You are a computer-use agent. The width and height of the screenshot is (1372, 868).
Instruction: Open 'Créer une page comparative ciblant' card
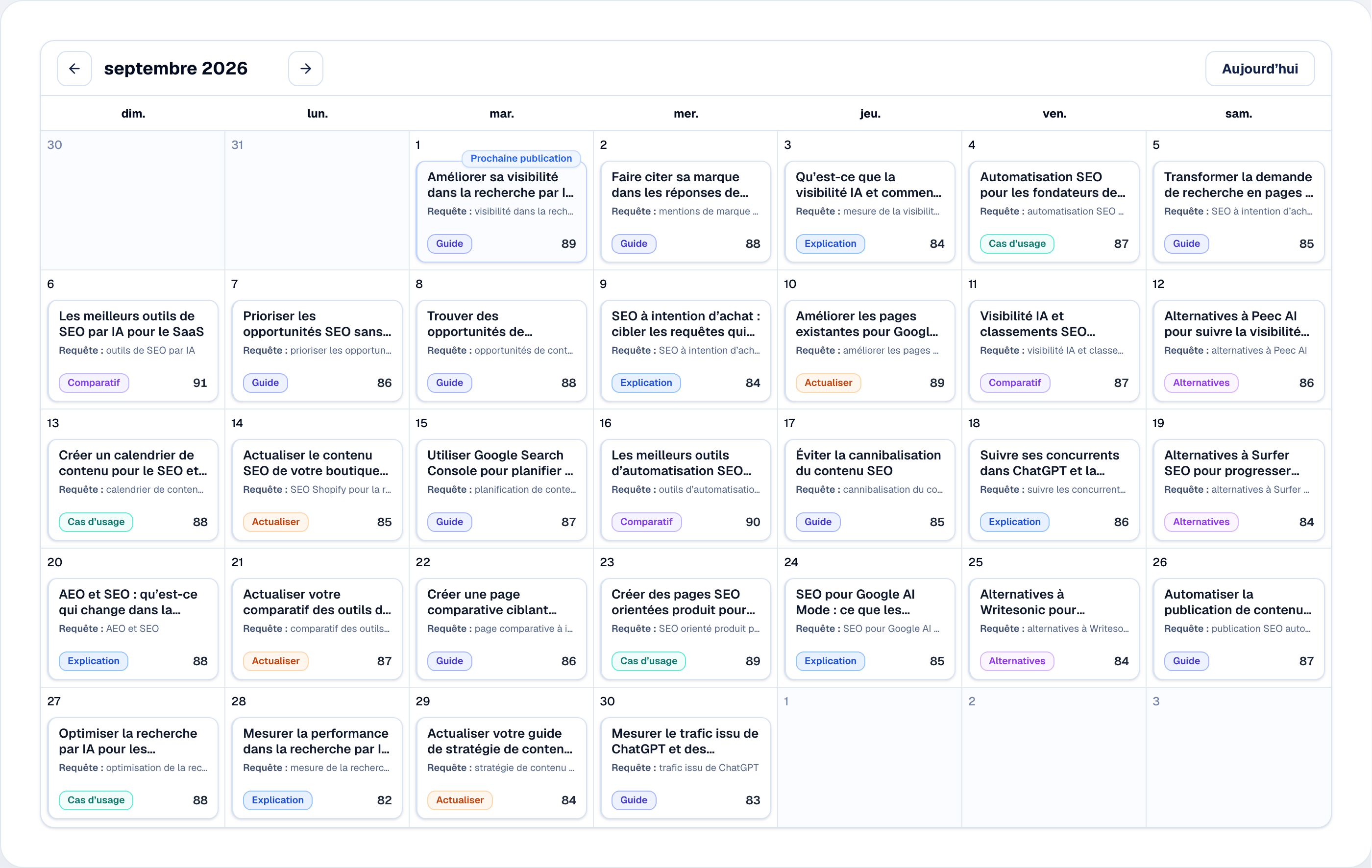pos(501,629)
